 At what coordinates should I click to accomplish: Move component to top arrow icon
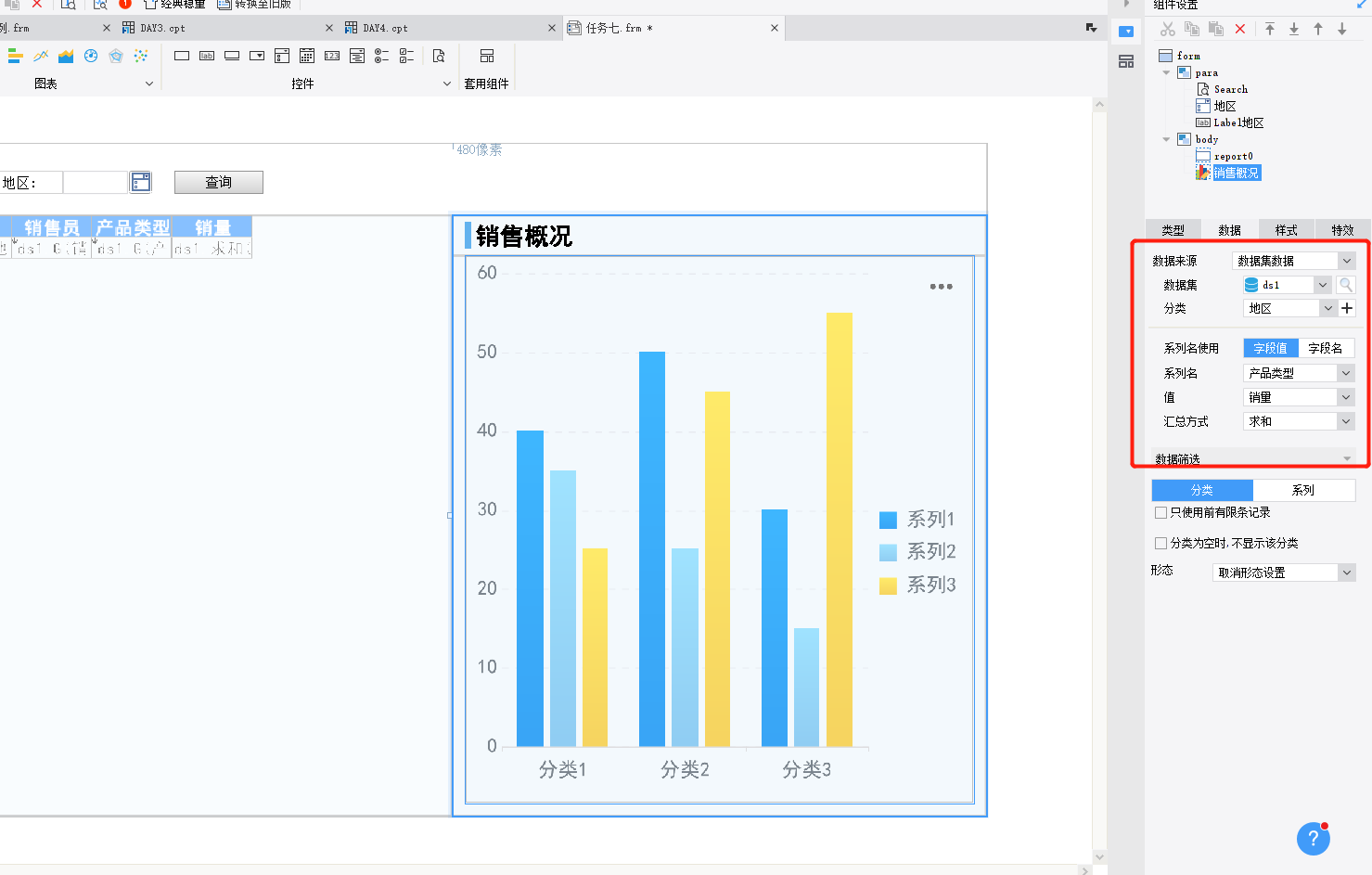pyautogui.click(x=1270, y=29)
